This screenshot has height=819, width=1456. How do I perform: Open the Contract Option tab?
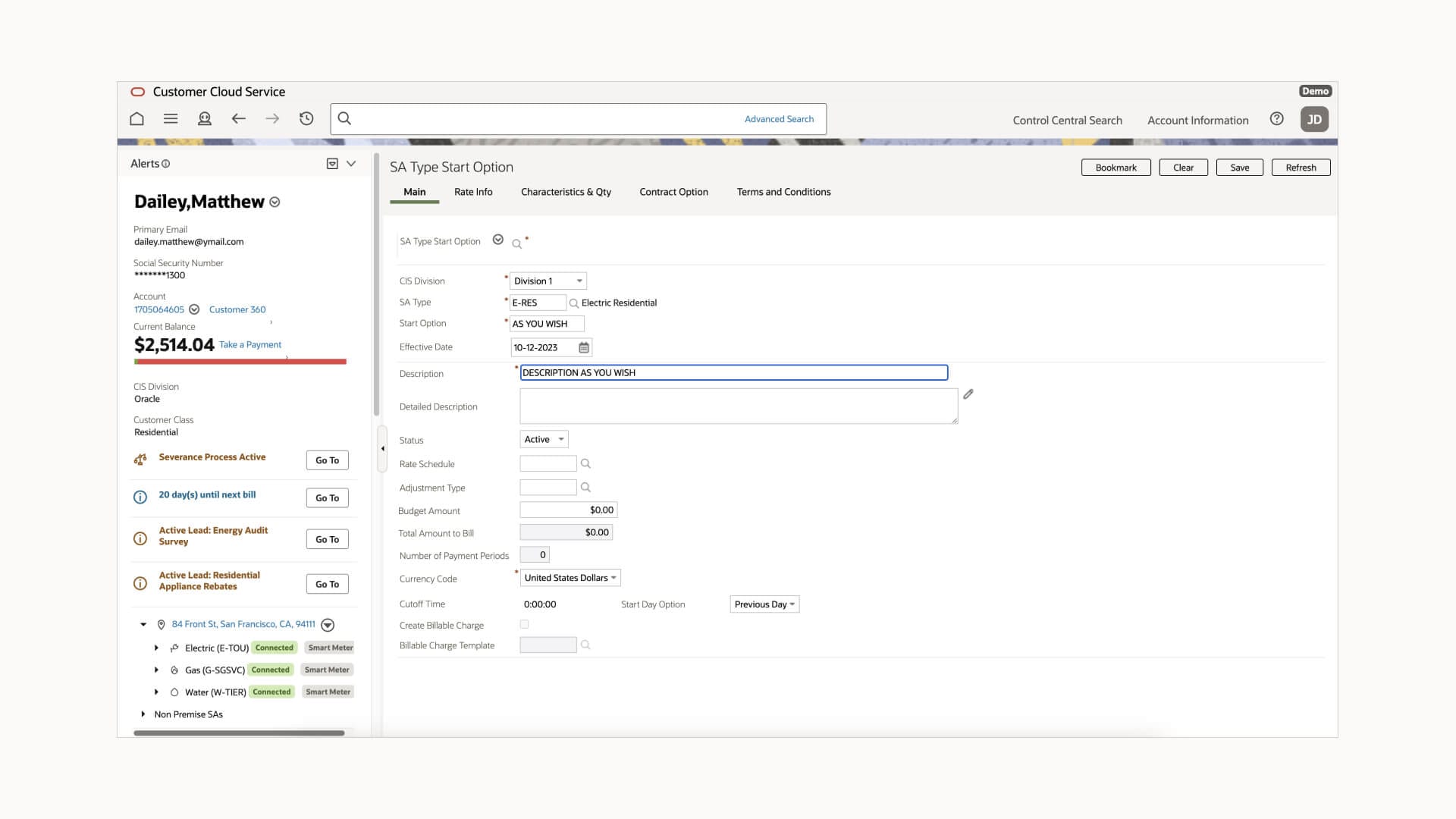pyautogui.click(x=673, y=192)
